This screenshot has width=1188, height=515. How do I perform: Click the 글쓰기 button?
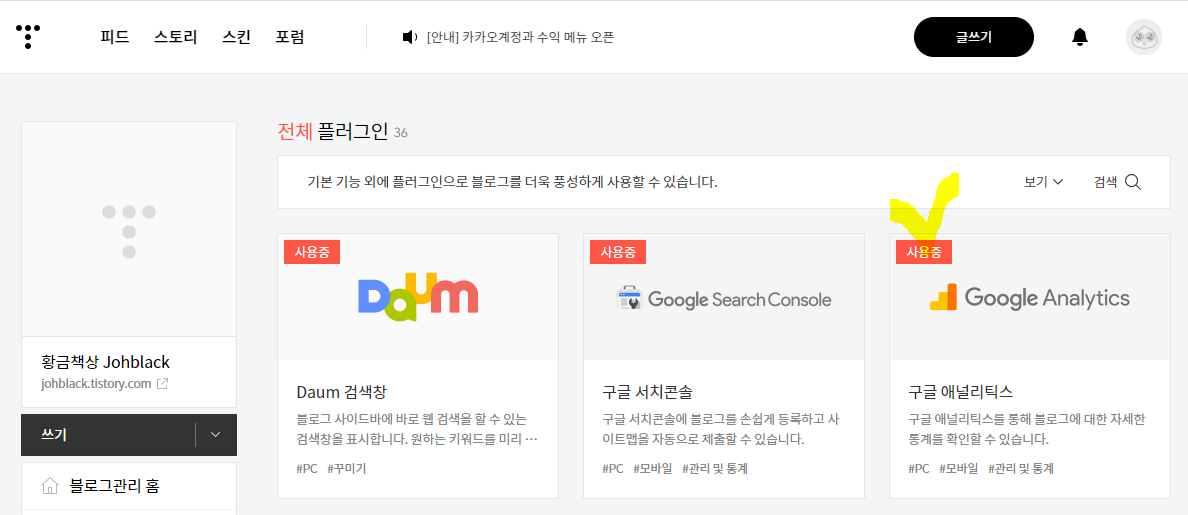(x=974, y=37)
